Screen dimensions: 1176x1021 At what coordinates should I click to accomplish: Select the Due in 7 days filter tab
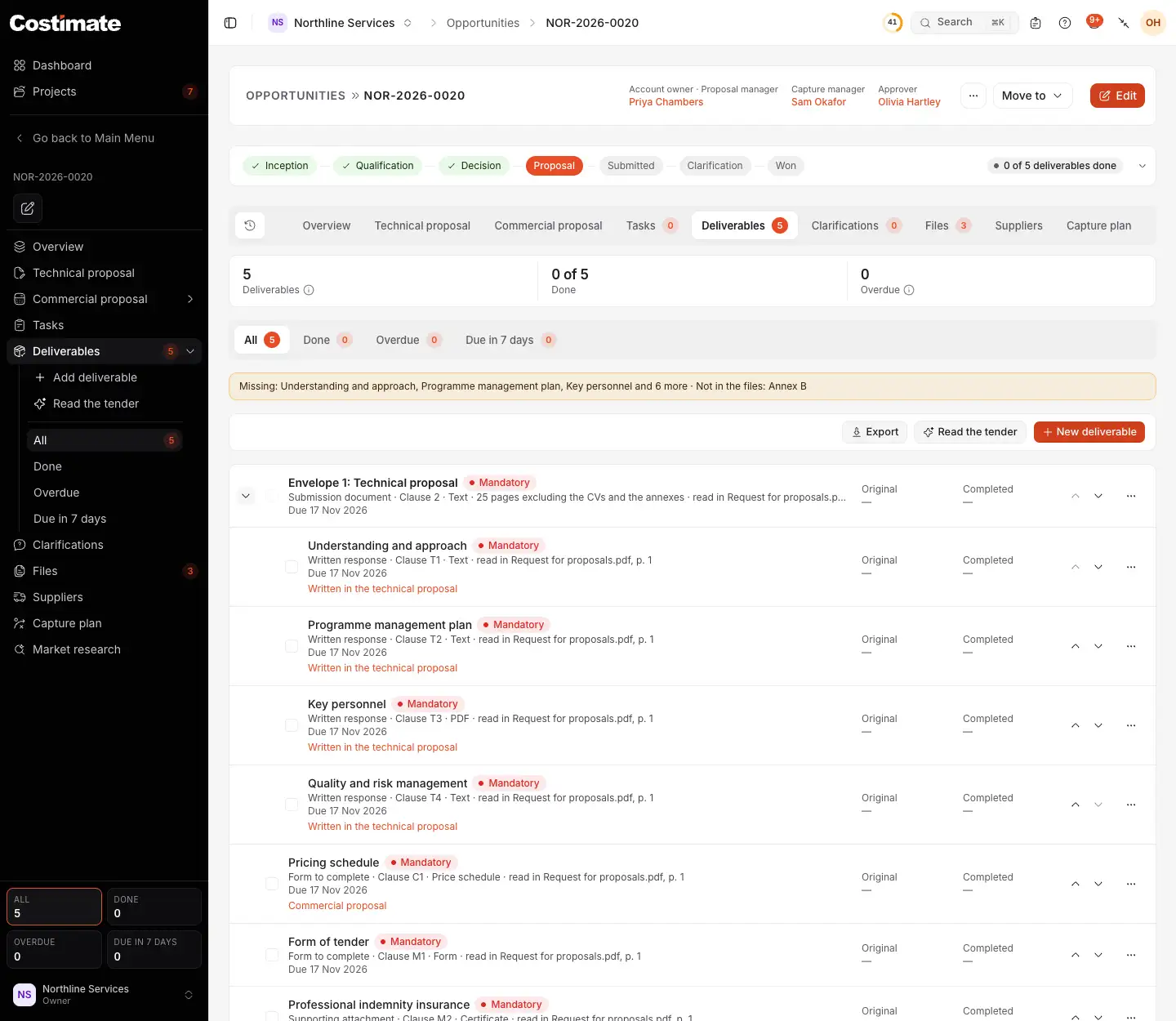510,340
